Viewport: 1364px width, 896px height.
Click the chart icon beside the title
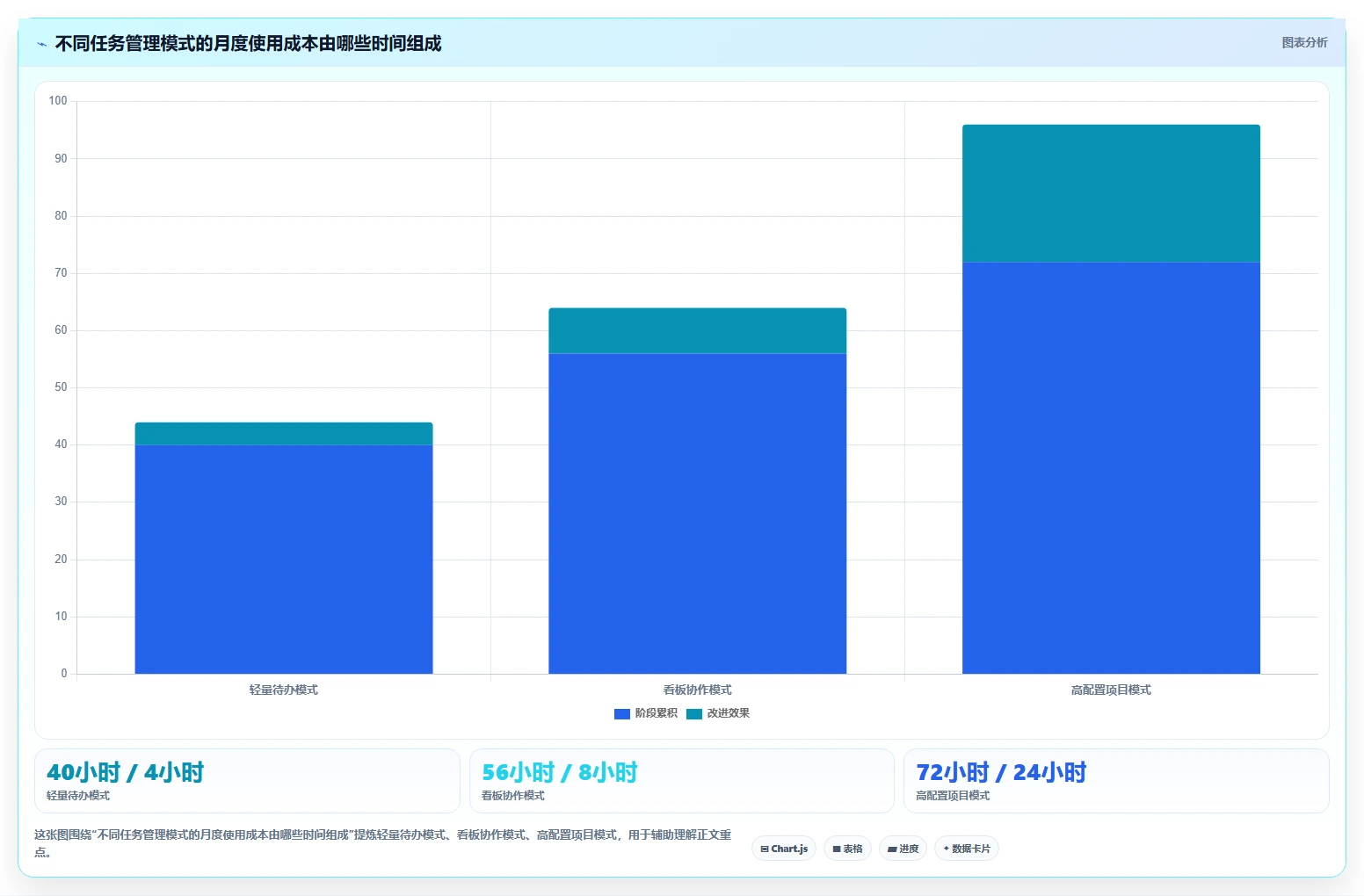[41, 44]
